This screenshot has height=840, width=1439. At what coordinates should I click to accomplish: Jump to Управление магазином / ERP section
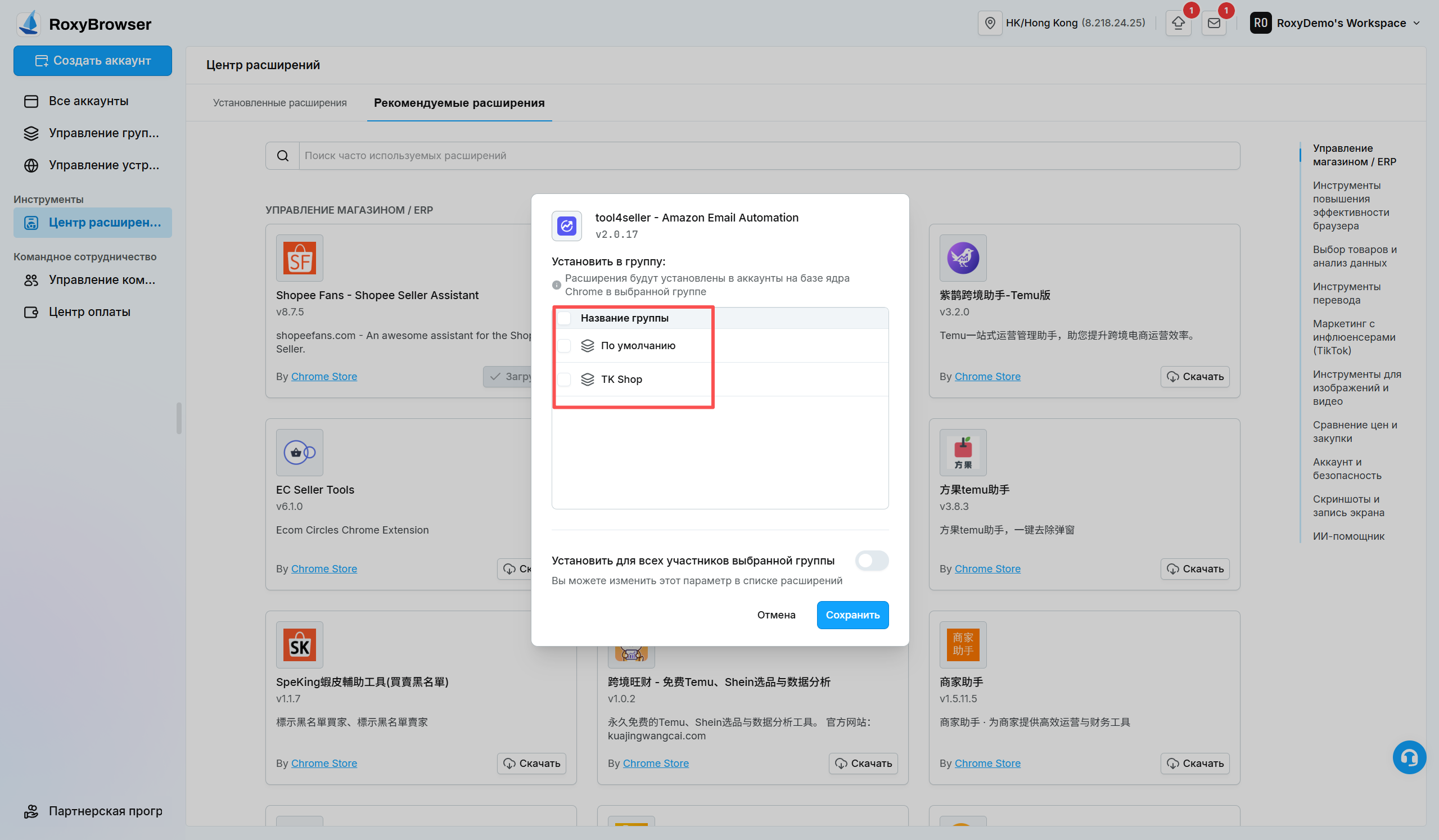coord(1354,155)
